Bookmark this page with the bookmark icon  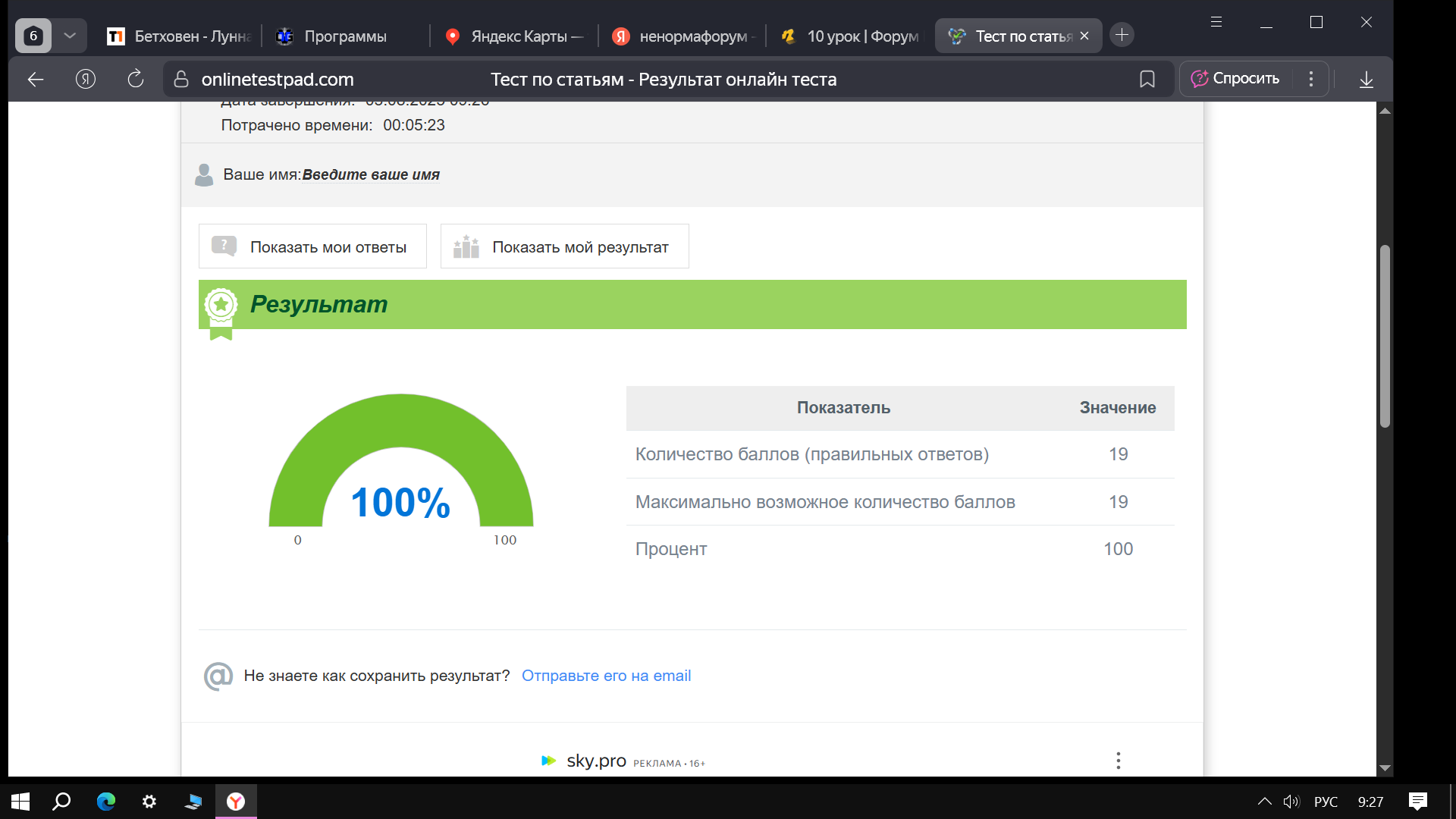(x=1147, y=79)
